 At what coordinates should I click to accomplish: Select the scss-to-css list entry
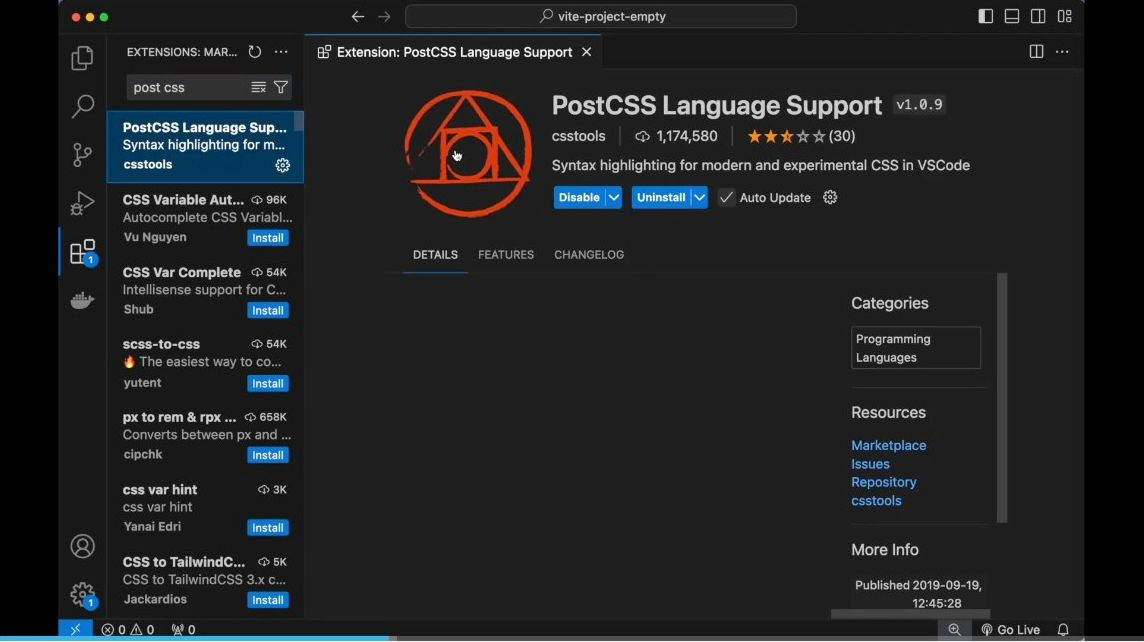(205, 364)
